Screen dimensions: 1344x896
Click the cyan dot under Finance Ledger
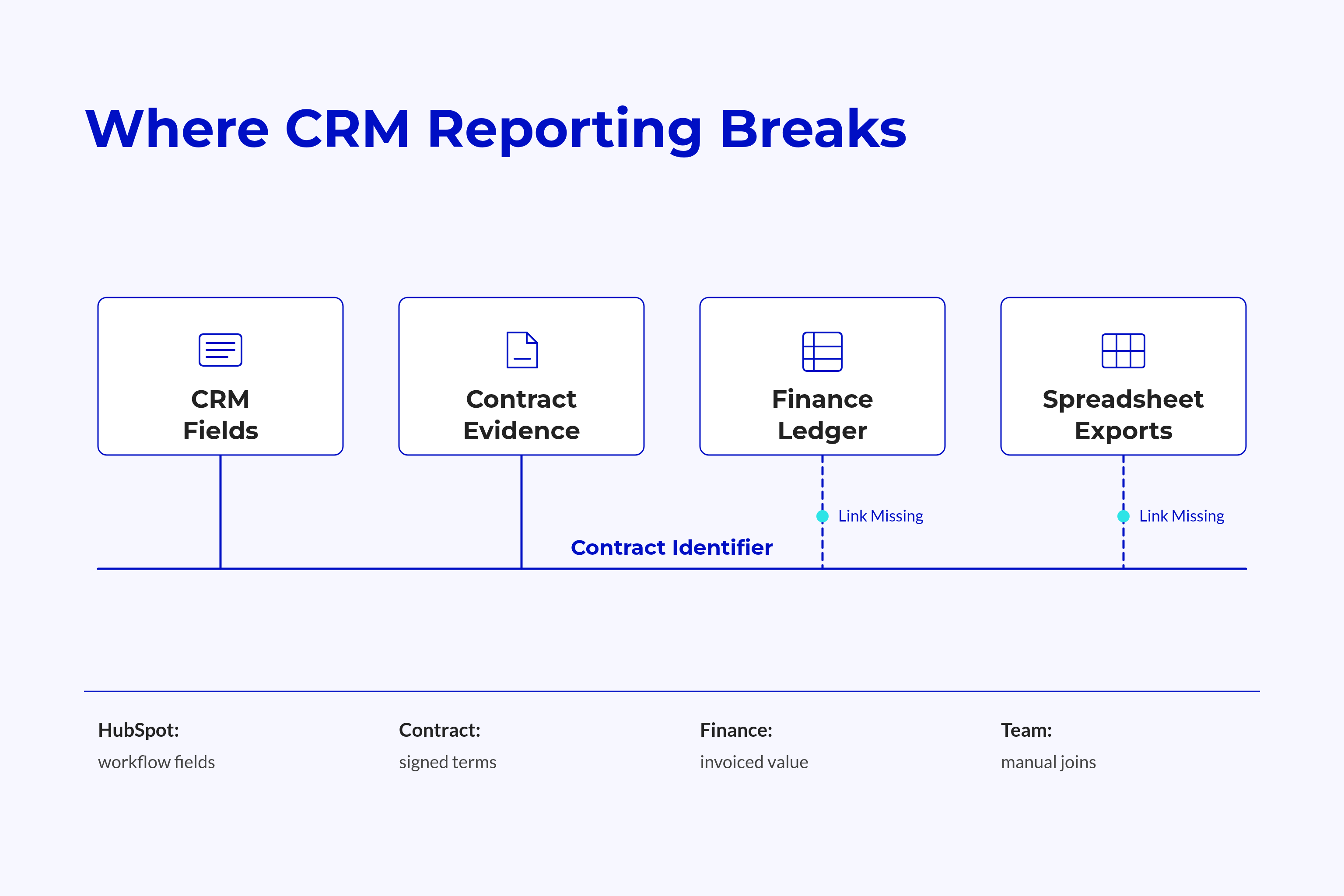click(822, 517)
